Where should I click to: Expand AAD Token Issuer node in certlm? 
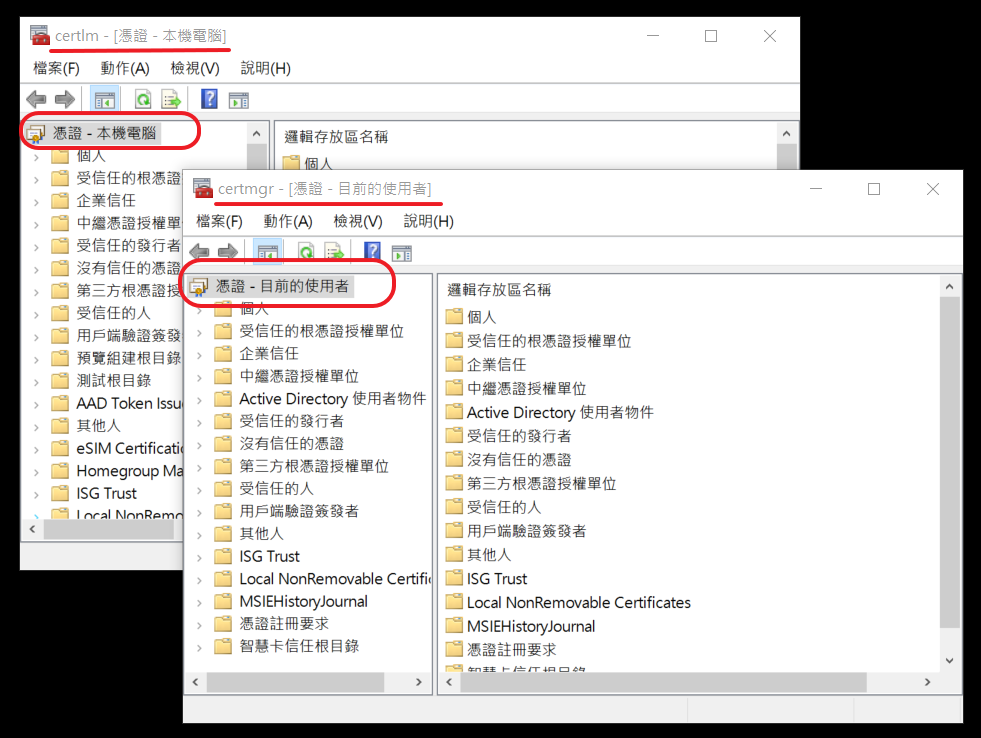36,404
